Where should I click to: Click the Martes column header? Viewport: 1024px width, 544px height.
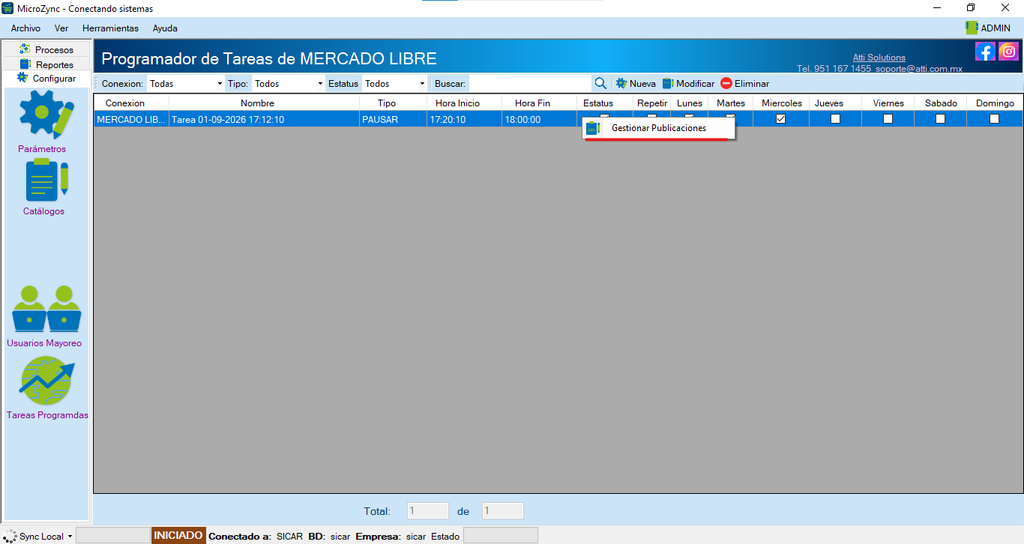(731, 103)
